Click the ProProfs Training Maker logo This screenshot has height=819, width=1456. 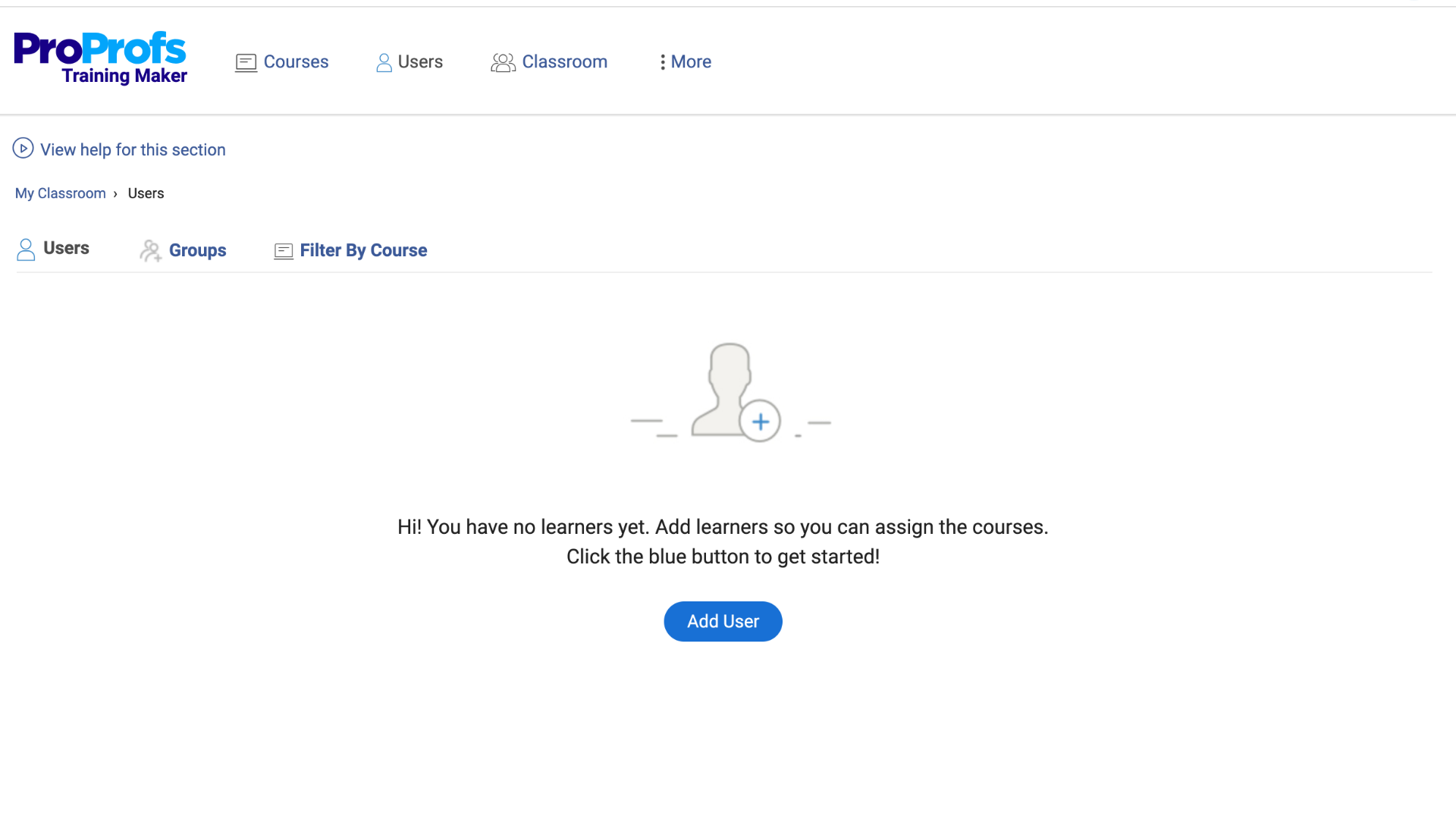click(100, 58)
